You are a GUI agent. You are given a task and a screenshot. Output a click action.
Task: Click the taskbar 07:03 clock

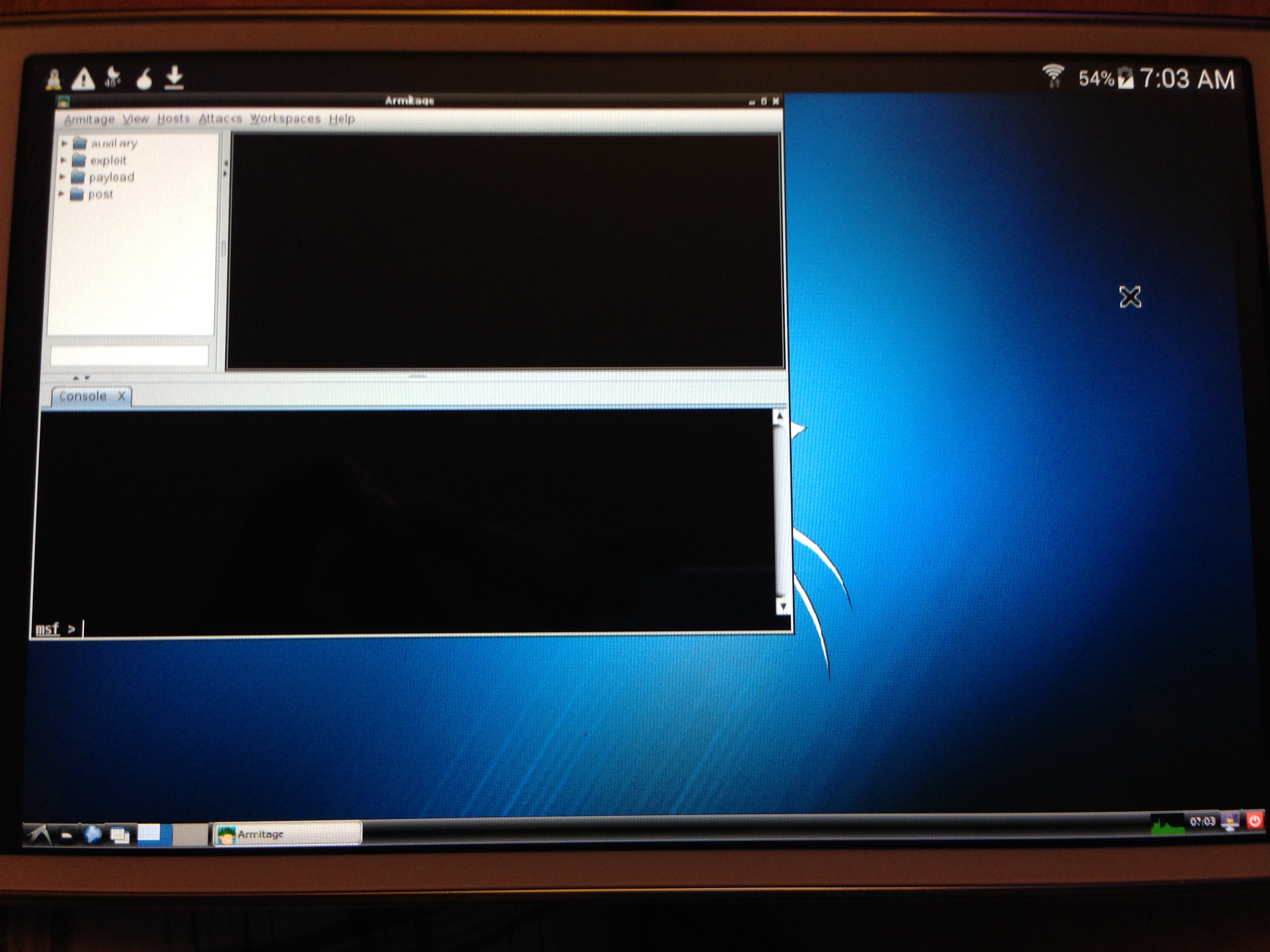1202,822
